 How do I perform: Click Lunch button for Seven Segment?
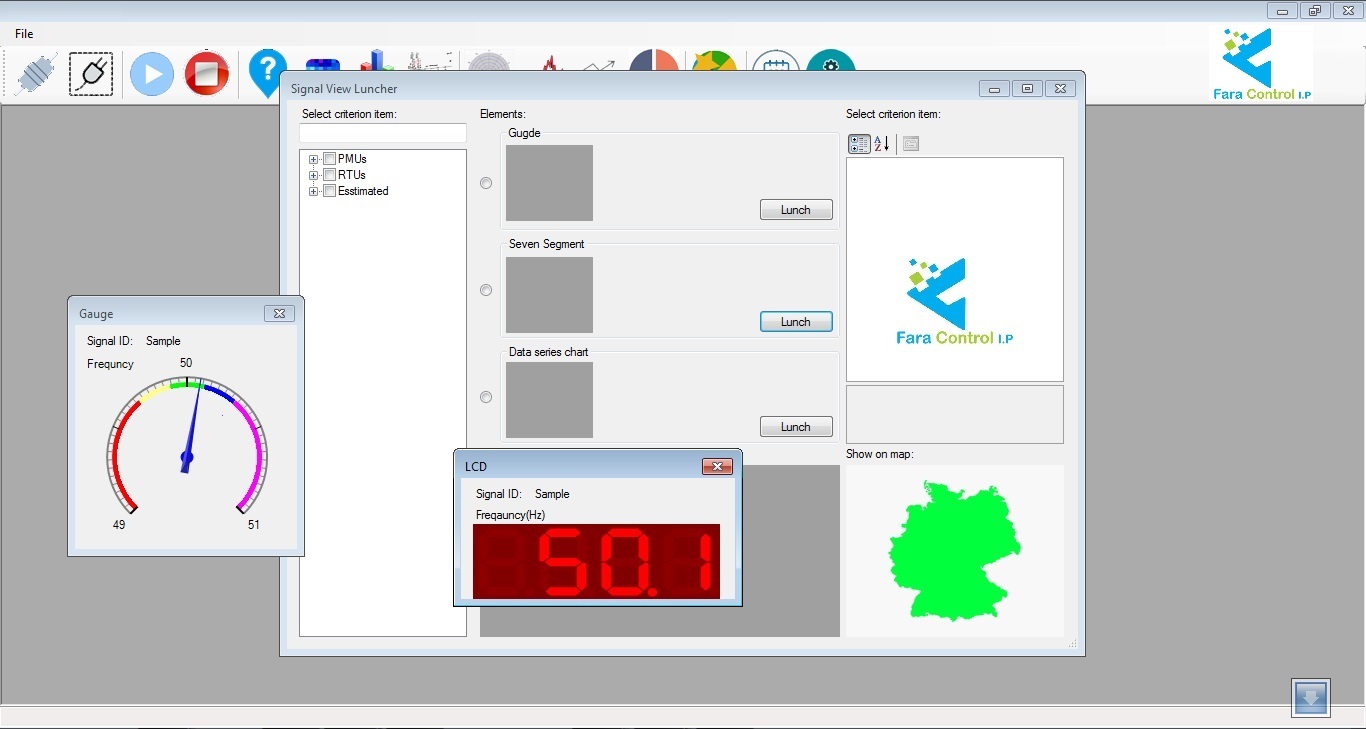[x=796, y=322]
